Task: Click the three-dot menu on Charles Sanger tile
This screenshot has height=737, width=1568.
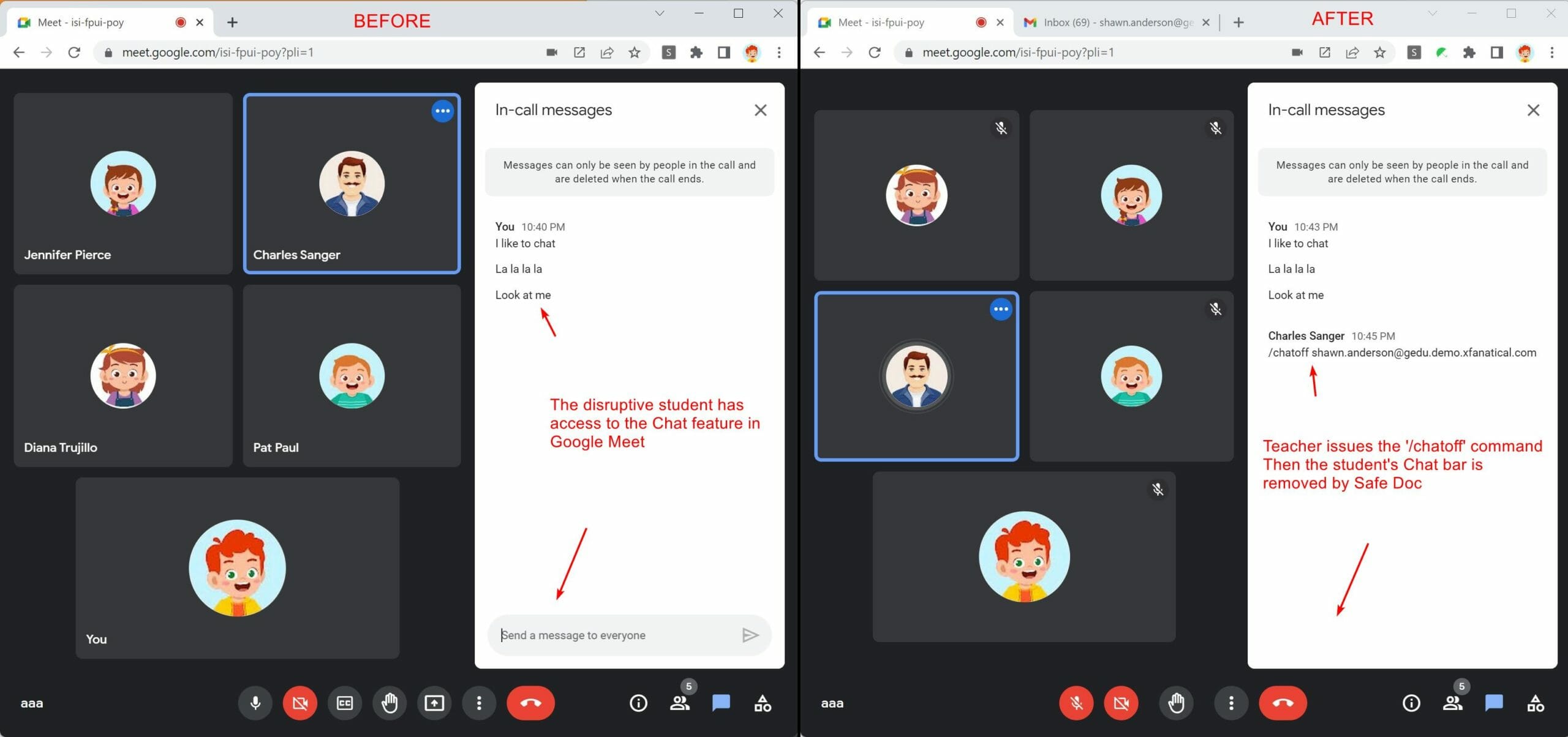Action: click(442, 111)
